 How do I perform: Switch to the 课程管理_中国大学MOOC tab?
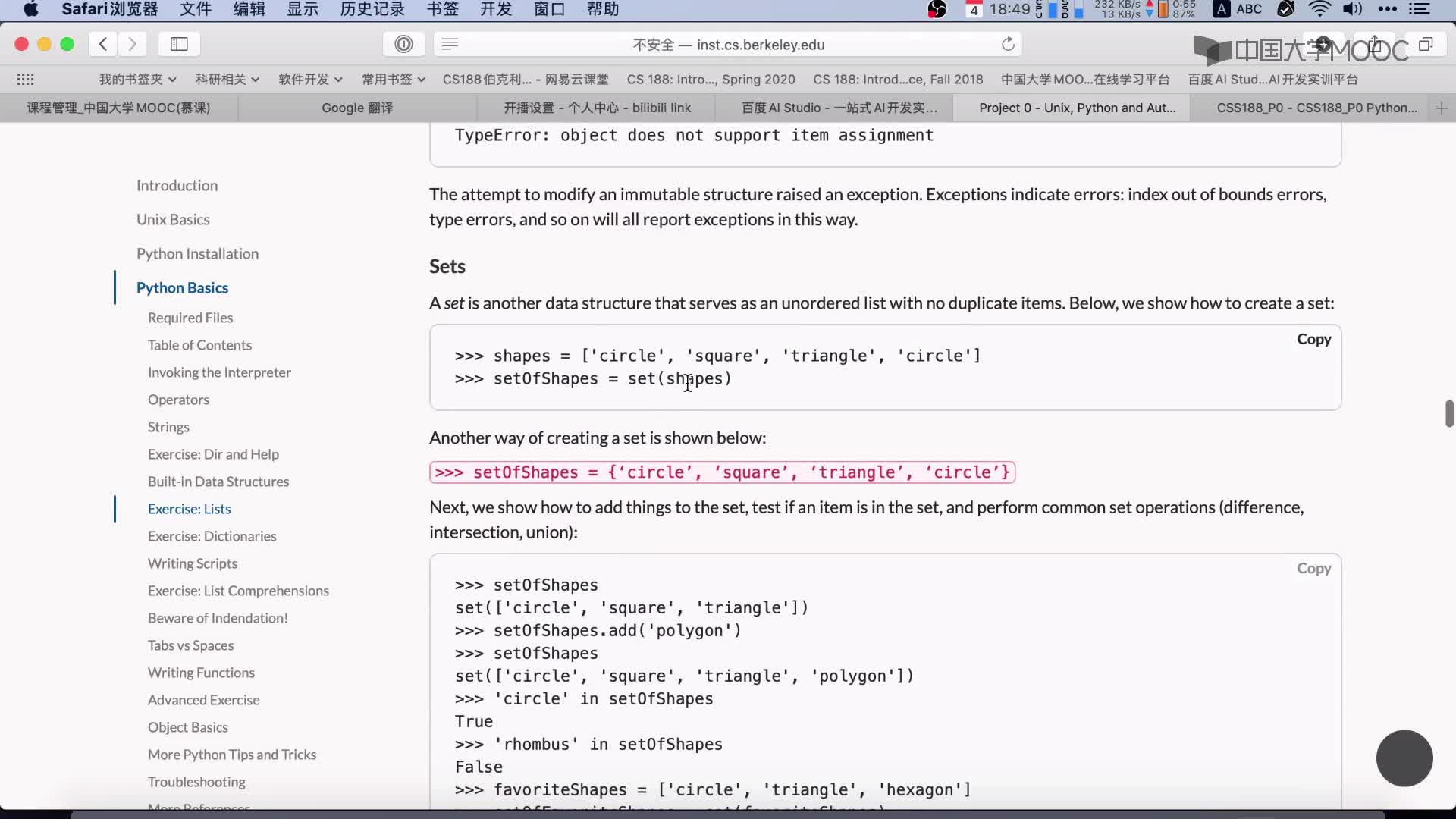pos(119,108)
